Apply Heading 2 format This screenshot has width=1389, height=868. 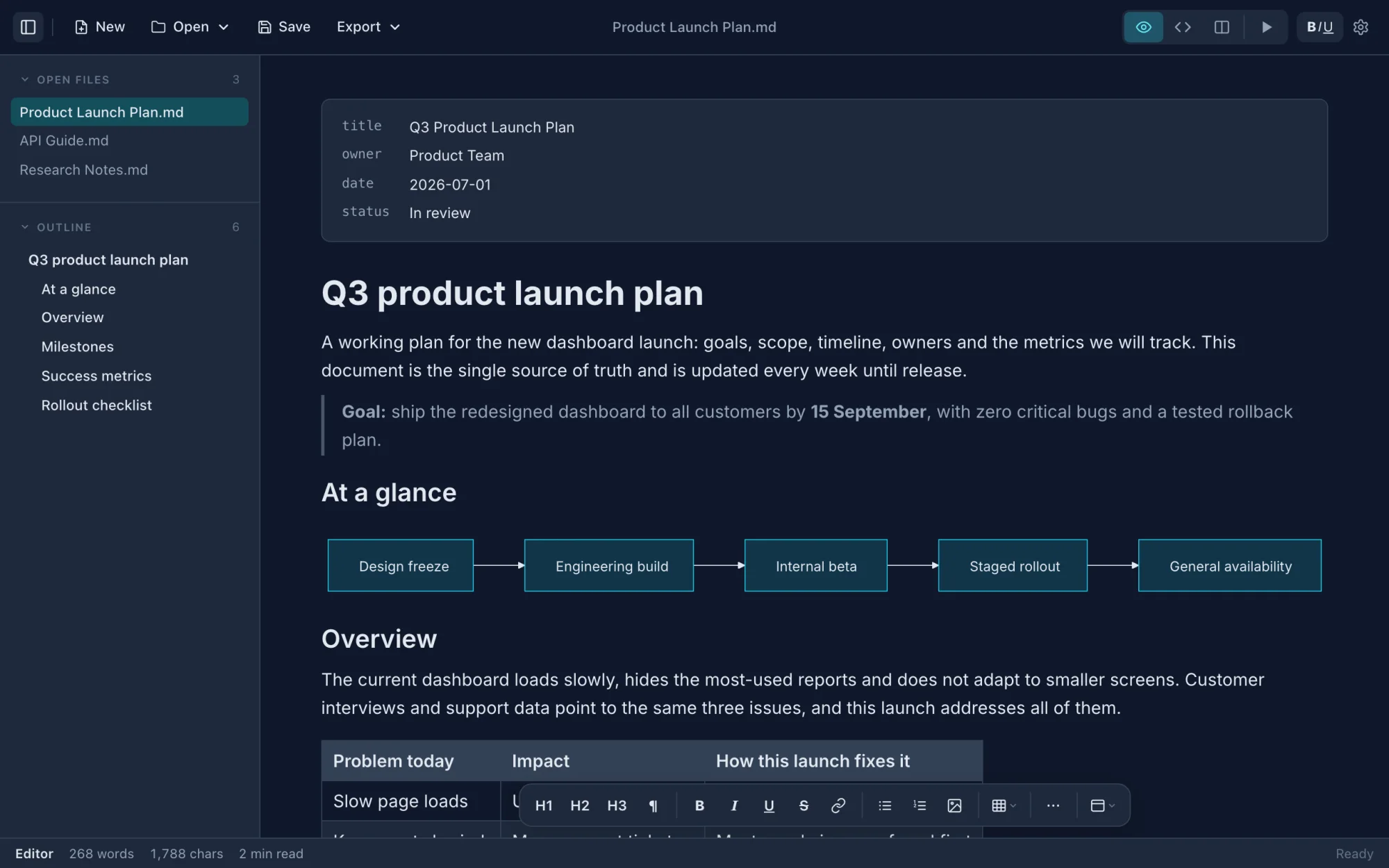pos(580,806)
